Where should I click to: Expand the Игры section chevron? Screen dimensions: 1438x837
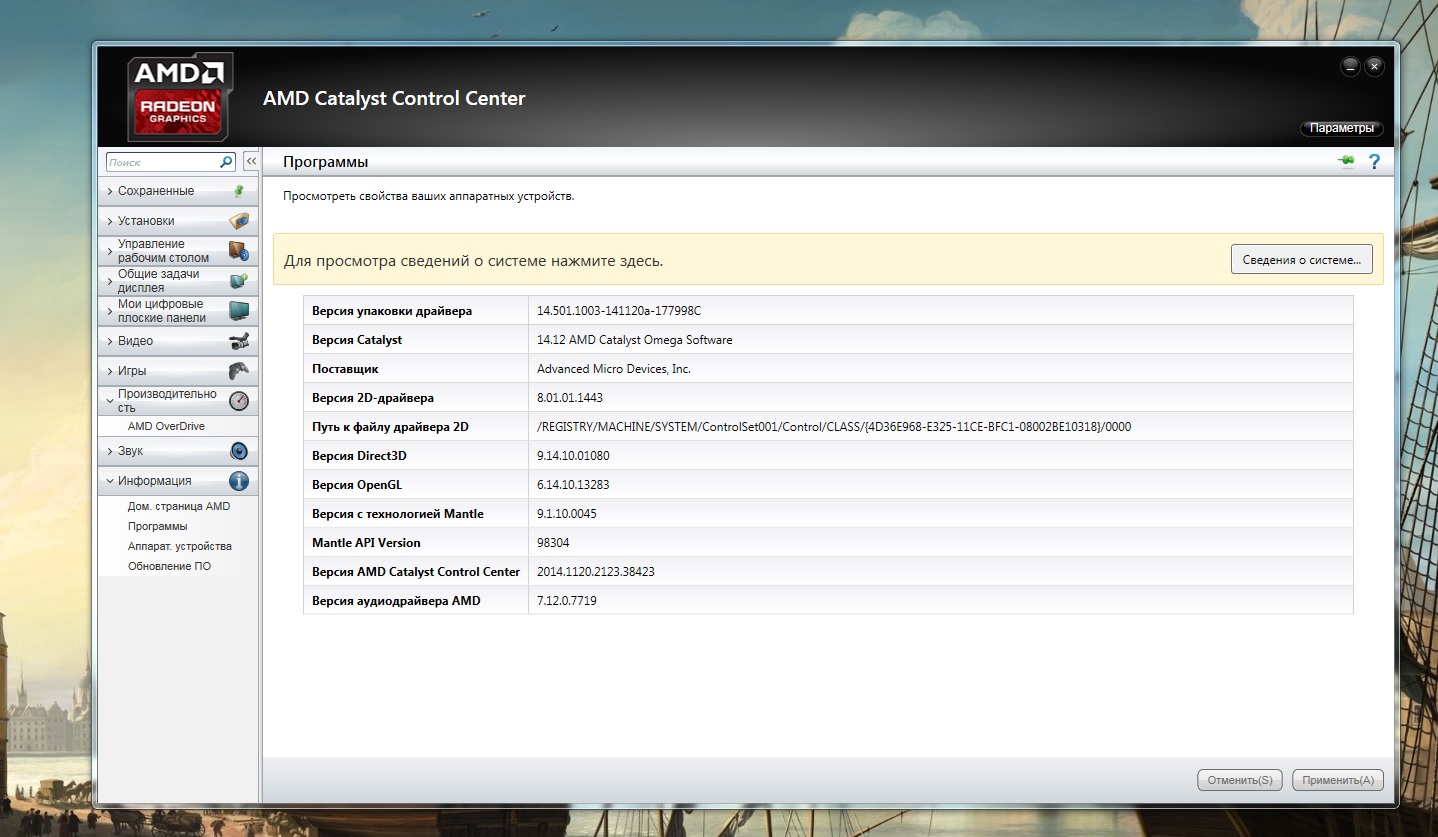pyautogui.click(x=110, y=371)
